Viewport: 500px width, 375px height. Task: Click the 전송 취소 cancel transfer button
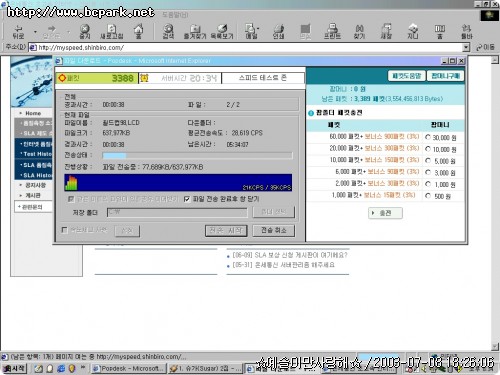[x=274, y=231]
